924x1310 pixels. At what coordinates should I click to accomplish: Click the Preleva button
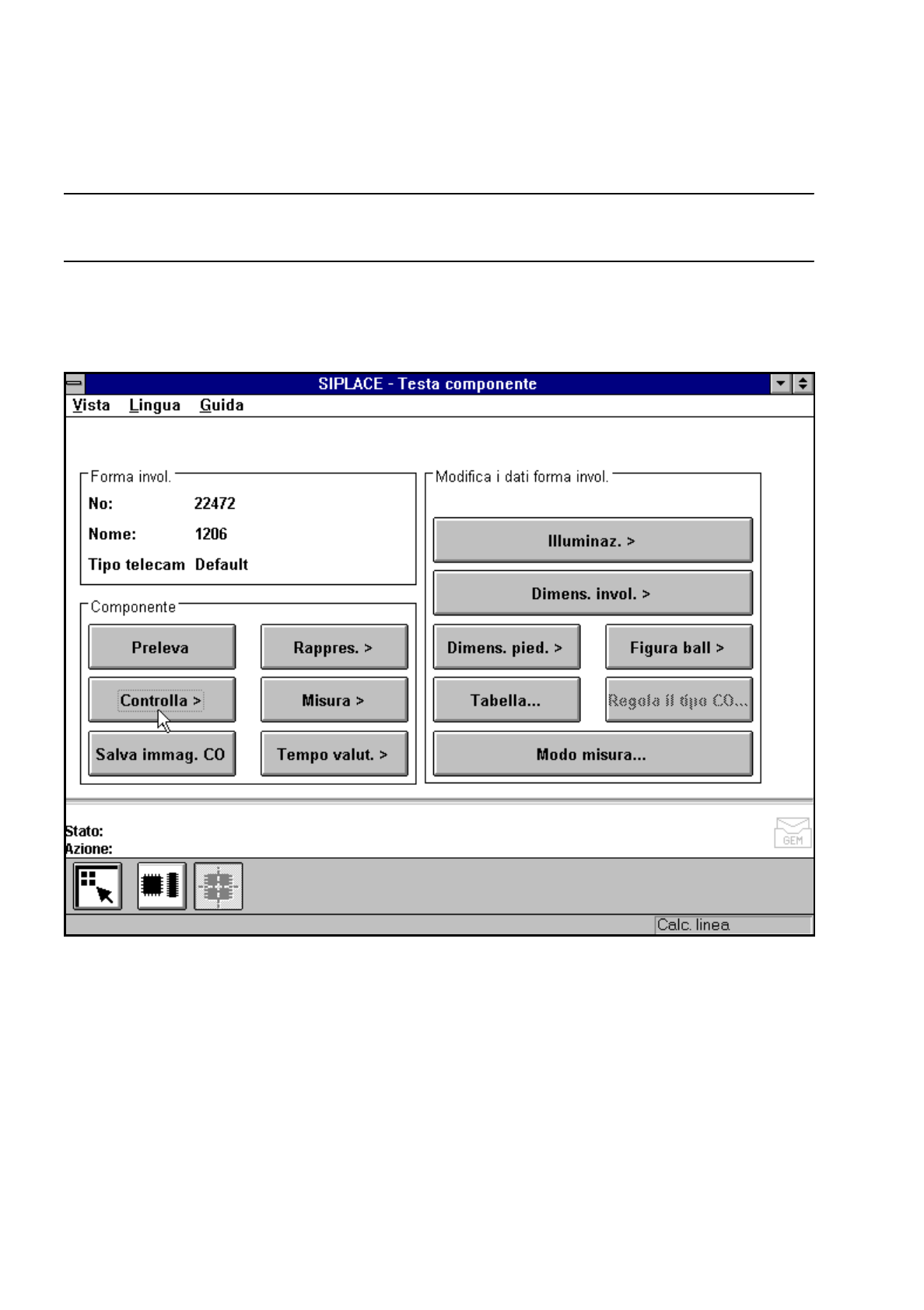[x=162, y=646]
